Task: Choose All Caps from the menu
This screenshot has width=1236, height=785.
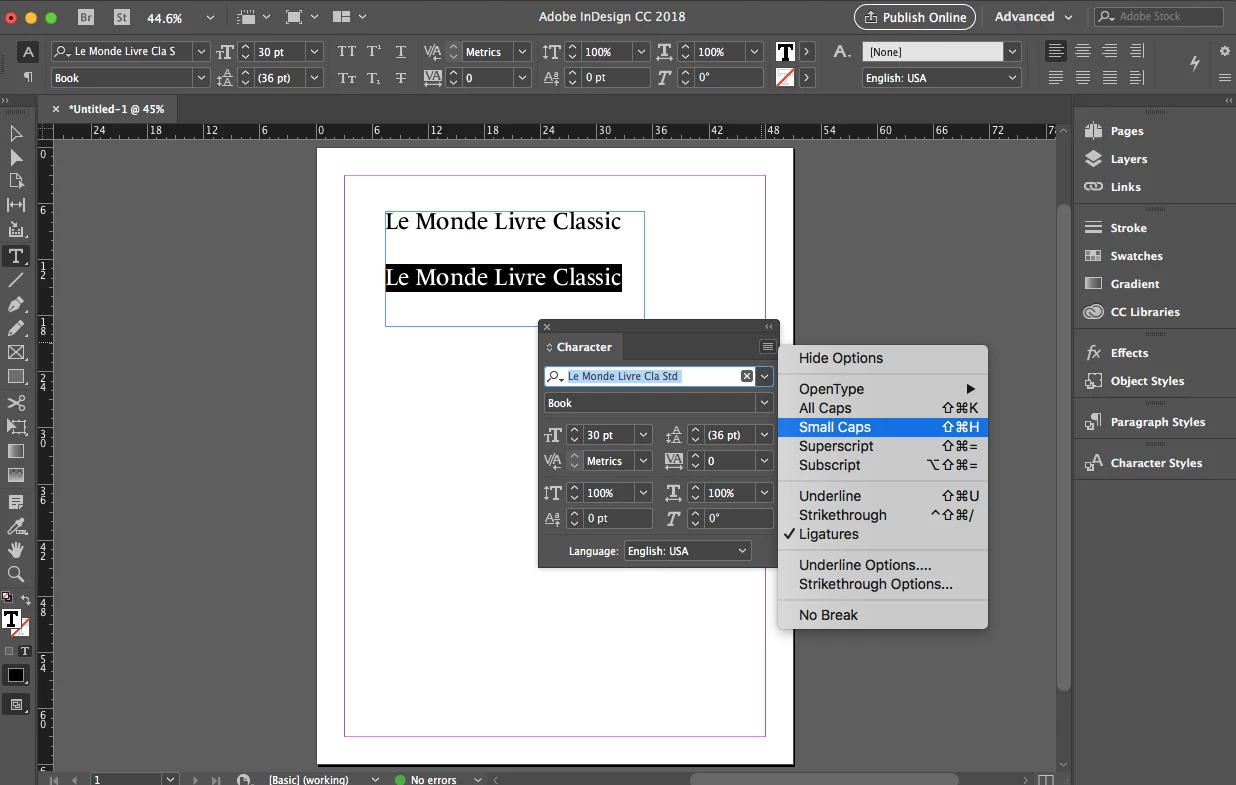Action: [x=883, y=408]
